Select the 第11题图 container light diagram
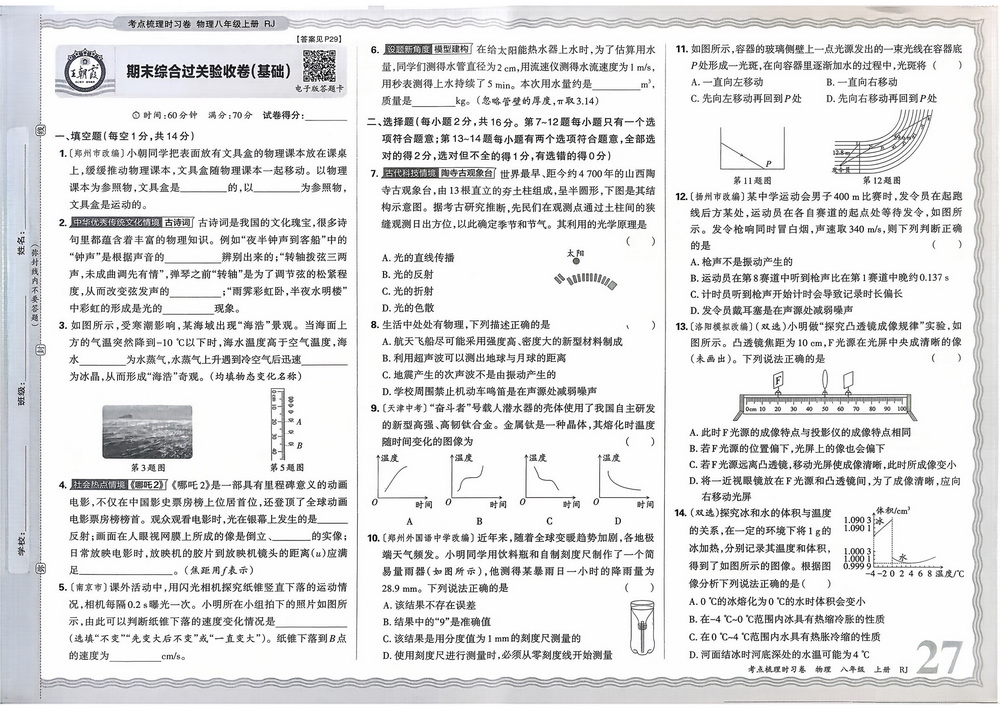 click(739, 145)
